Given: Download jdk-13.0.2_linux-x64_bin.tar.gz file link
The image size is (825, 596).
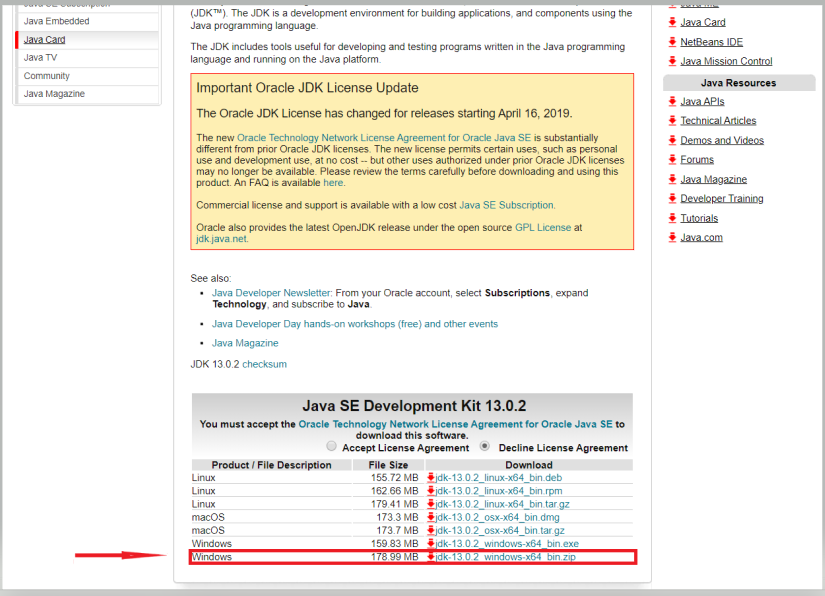Looking at the screenshot, I should pyautogui.click(x=502, y=504).
